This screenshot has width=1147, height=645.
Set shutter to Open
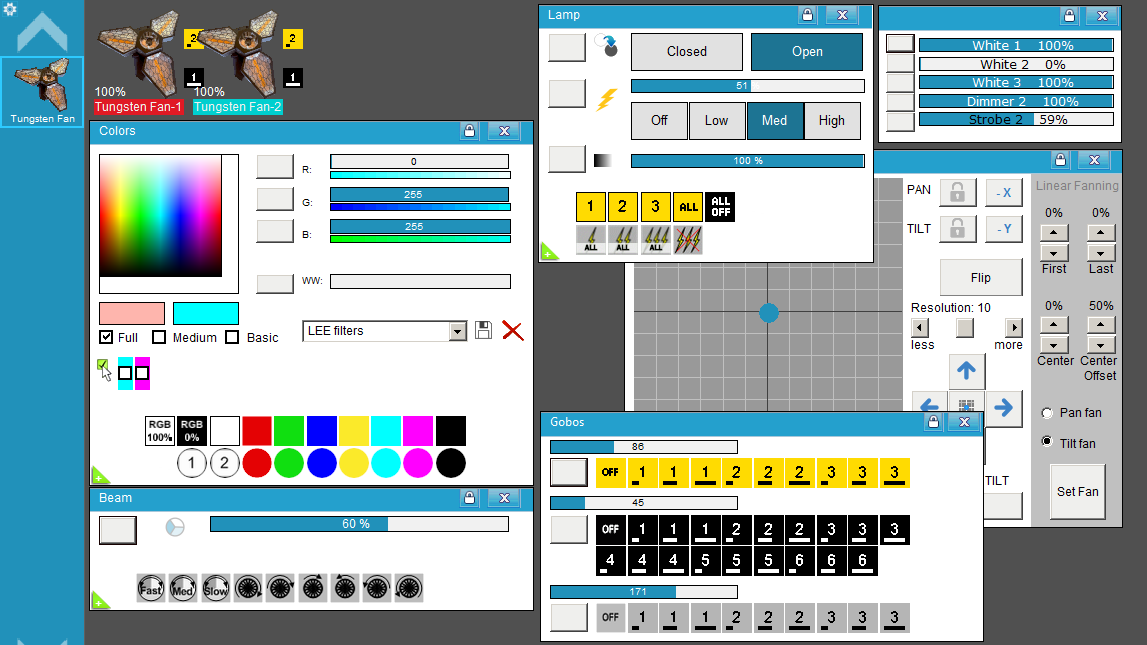coord(807,52)
